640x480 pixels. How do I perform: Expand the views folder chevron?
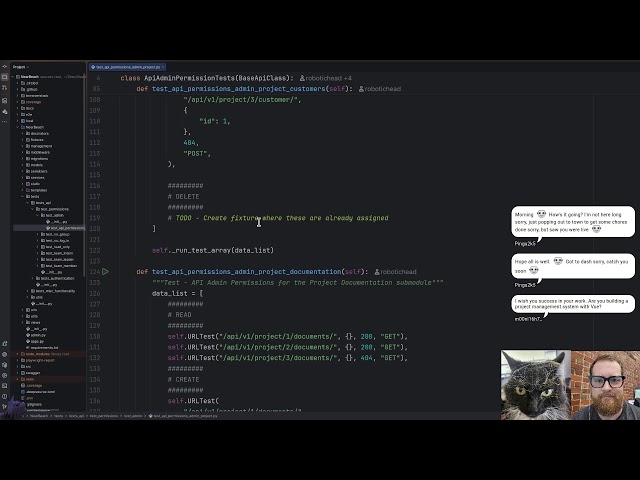pyautogui.click(x=22, y=322)
